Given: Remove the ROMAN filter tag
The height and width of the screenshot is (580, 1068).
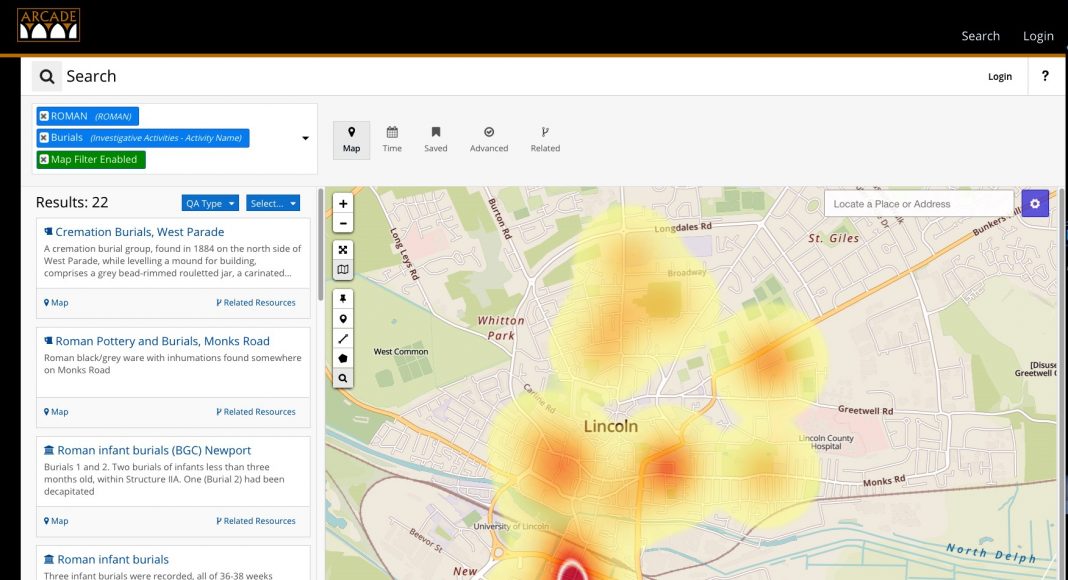Looking at the screenshot, I should click(44, 116).
